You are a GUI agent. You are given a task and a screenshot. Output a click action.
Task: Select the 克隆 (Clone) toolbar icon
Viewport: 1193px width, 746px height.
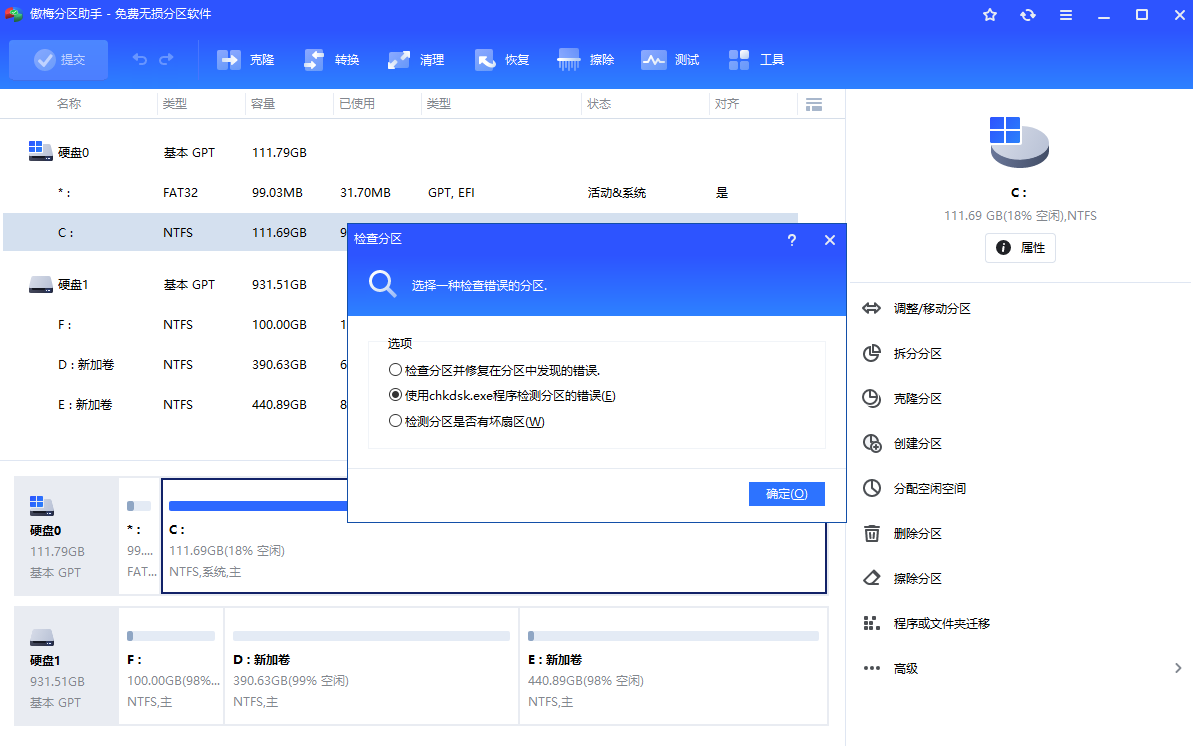[x=246, y=59]
